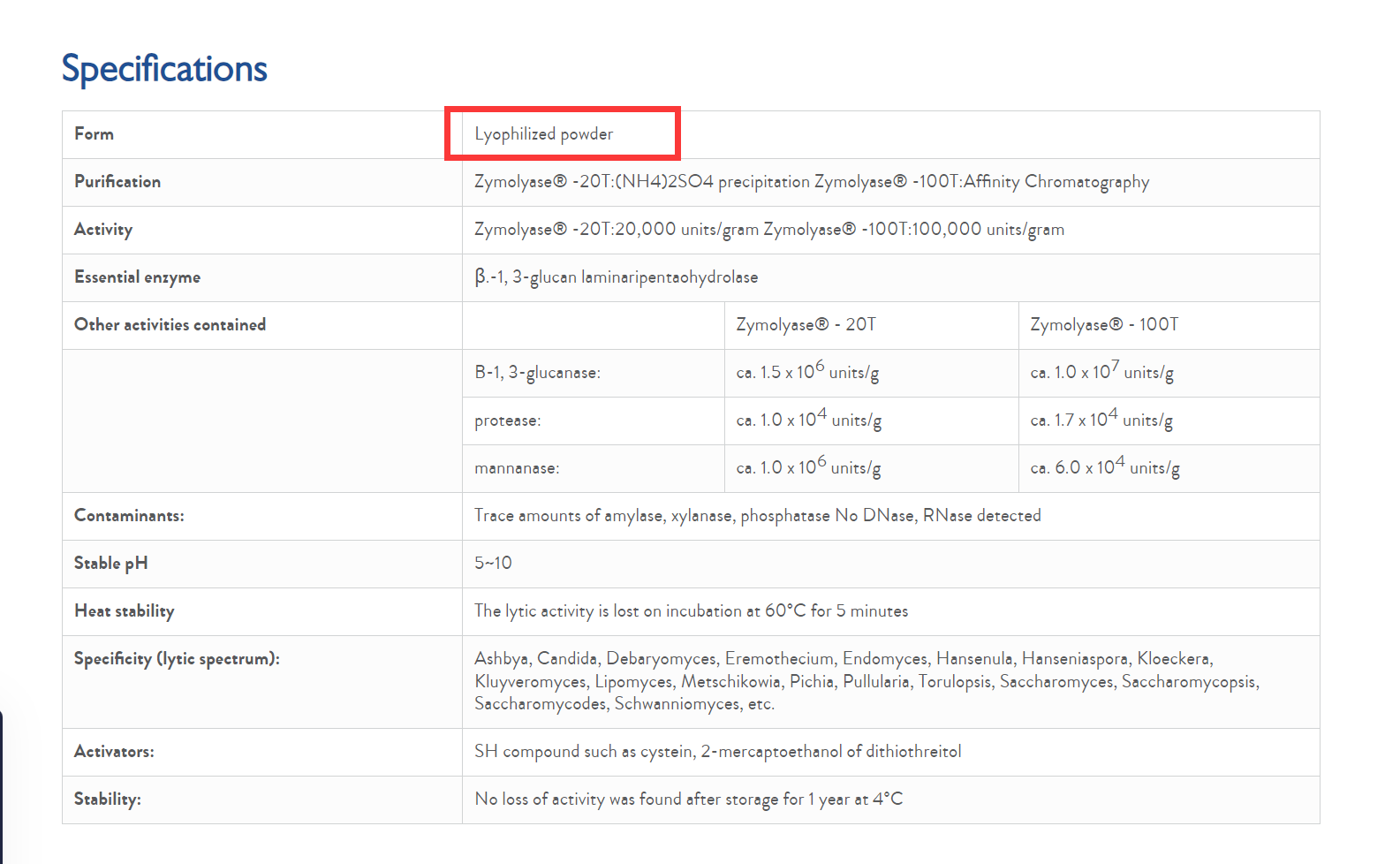Viewport: 1400px width, 864px height.
Task: Click the Stability label
Action: pyautogui.click(x=107, y=800)
